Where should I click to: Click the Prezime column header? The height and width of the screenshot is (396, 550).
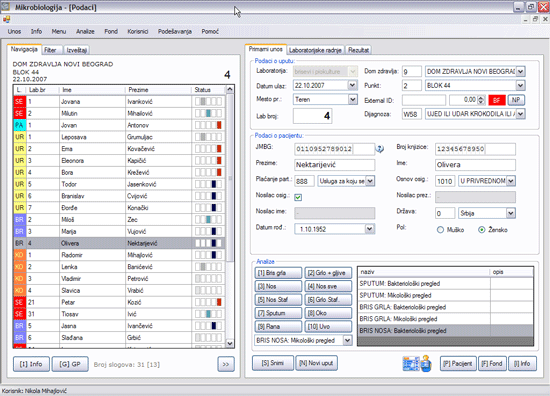point(158,90)
